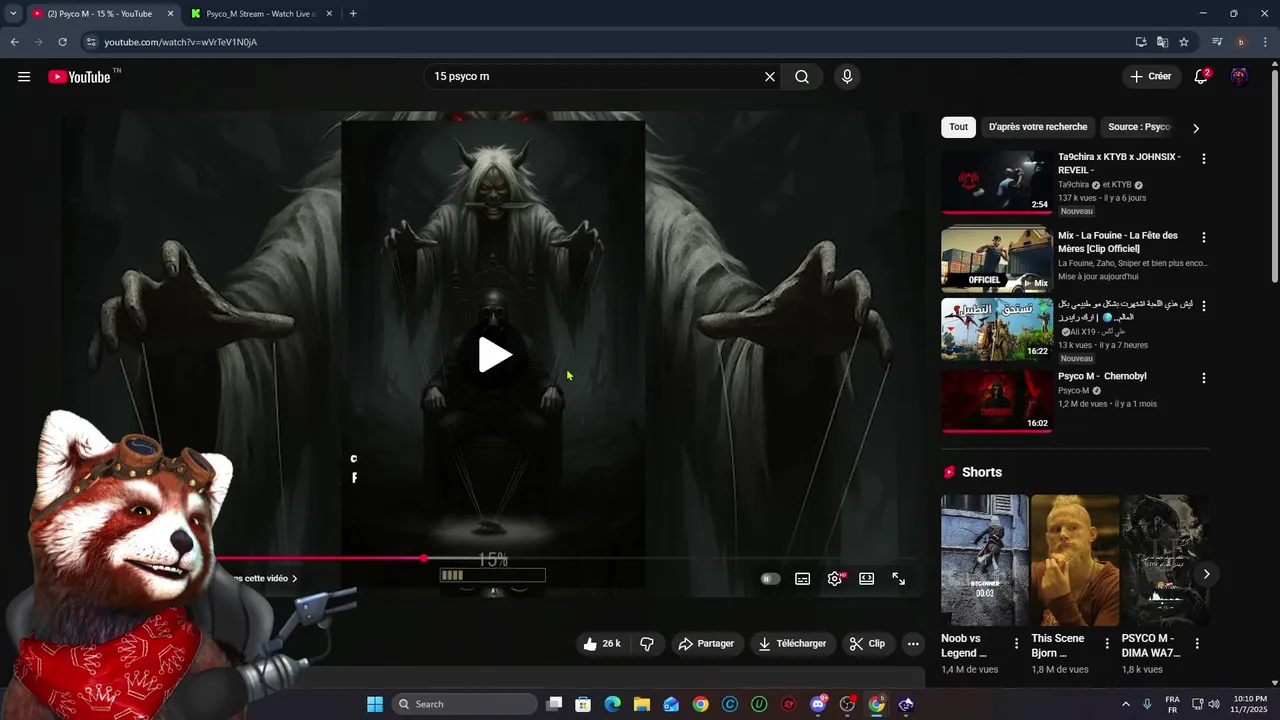
Task: Open more actions ellipsis below video
Action: pos(913,644)
